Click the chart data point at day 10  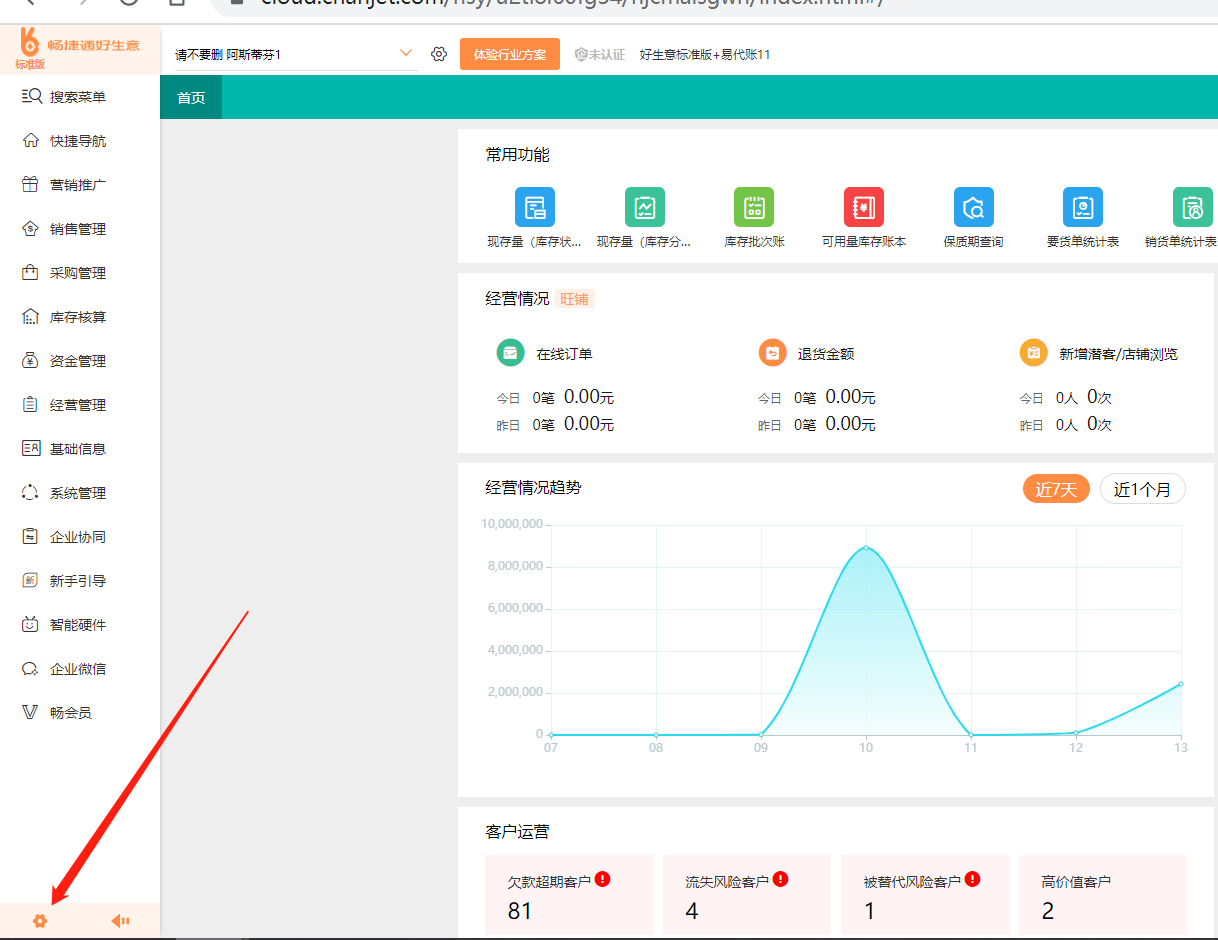tap(866, 547)
